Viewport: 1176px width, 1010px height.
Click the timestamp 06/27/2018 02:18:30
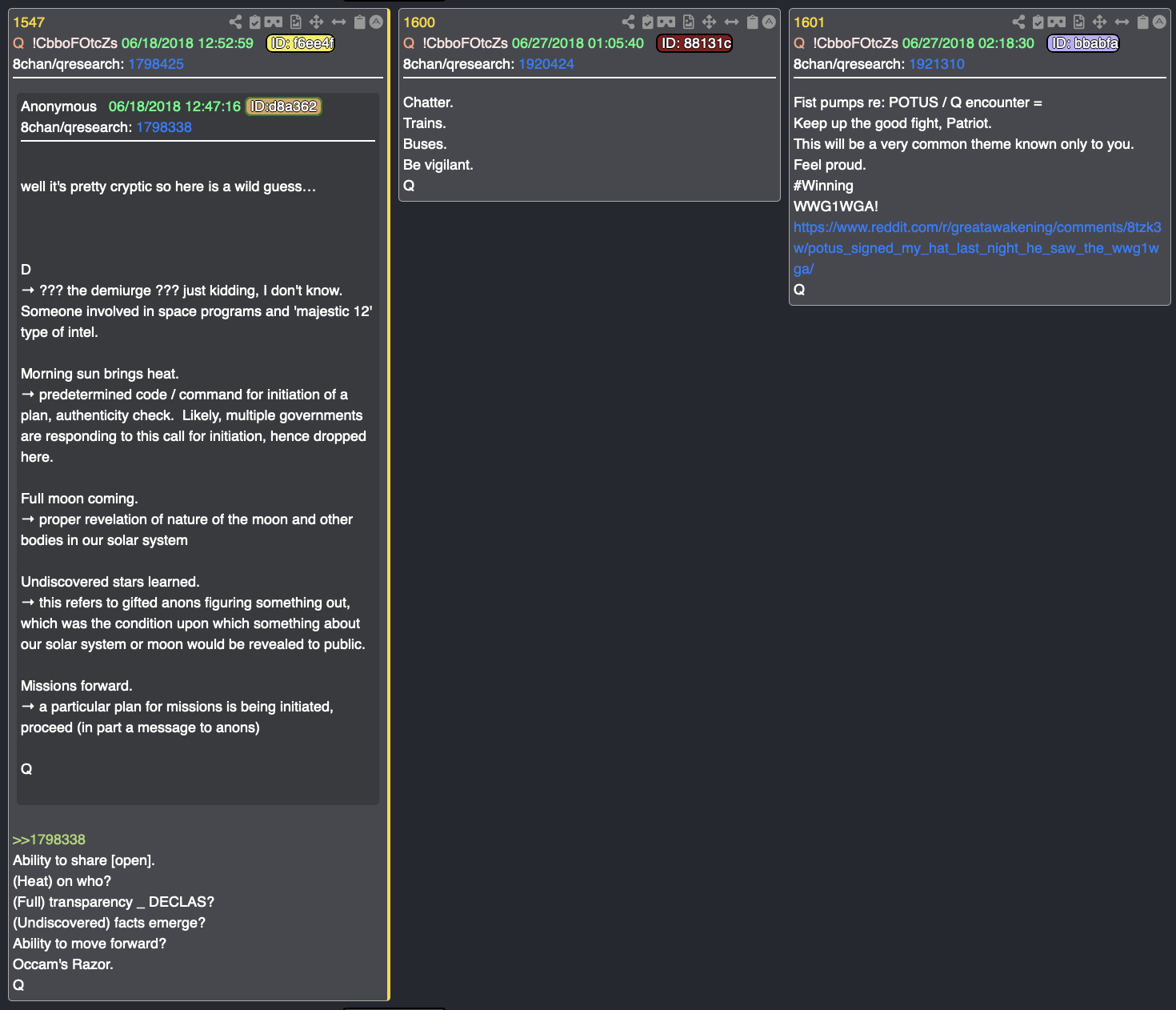[x=968, y=43]
